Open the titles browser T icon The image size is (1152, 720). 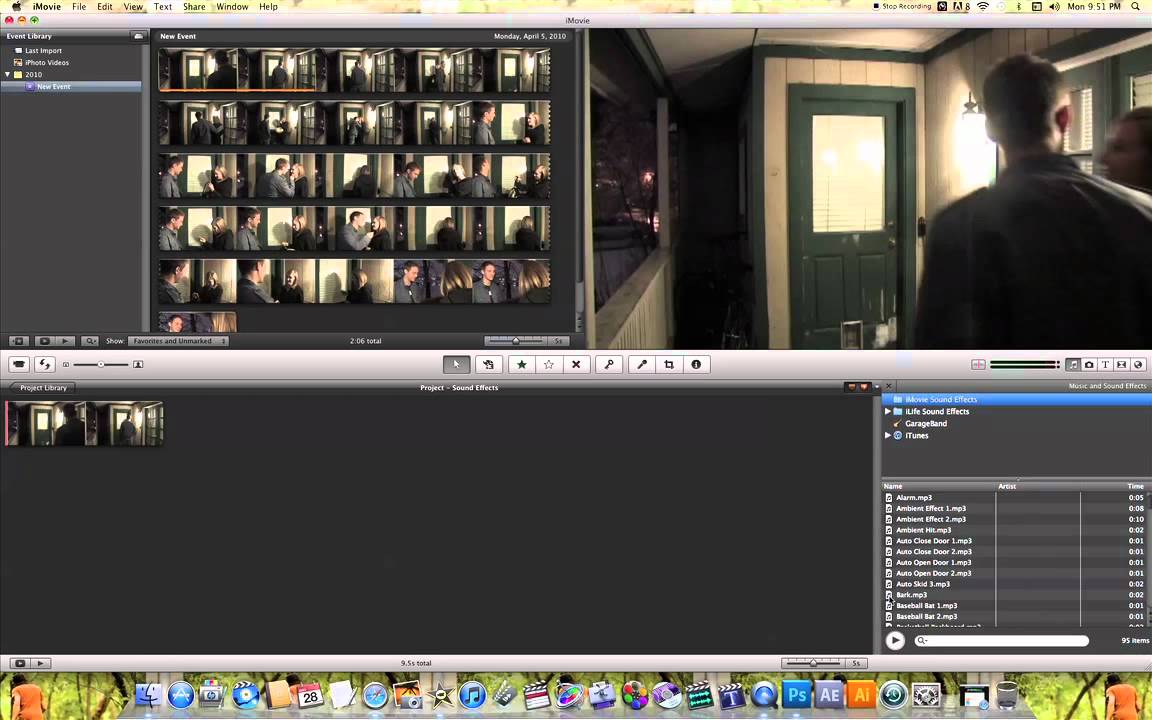[x=1105, y=364]
